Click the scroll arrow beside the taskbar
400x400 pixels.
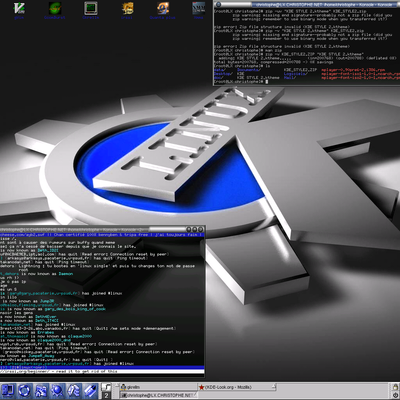click(117, 387)
